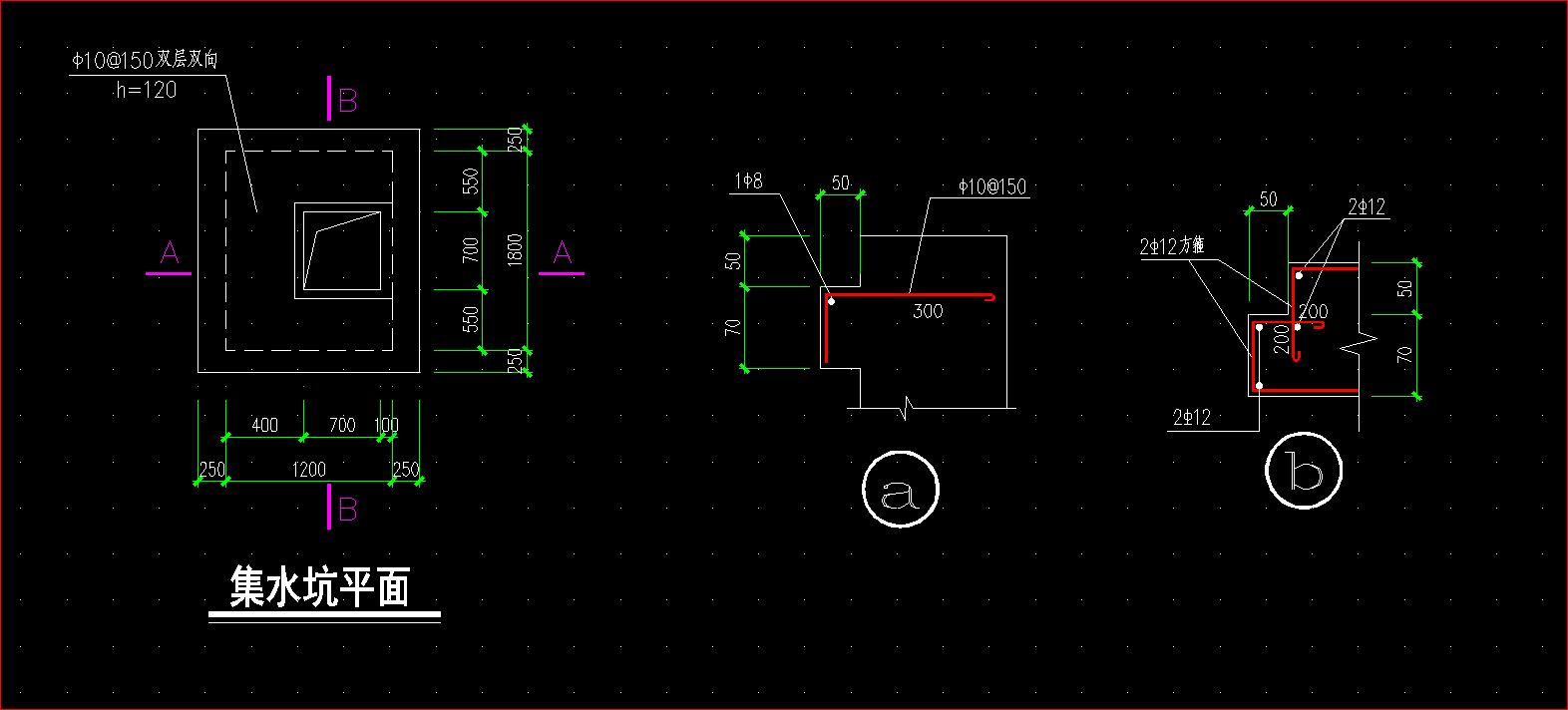Pick the lower magenta B section mark

pos(342,509)
